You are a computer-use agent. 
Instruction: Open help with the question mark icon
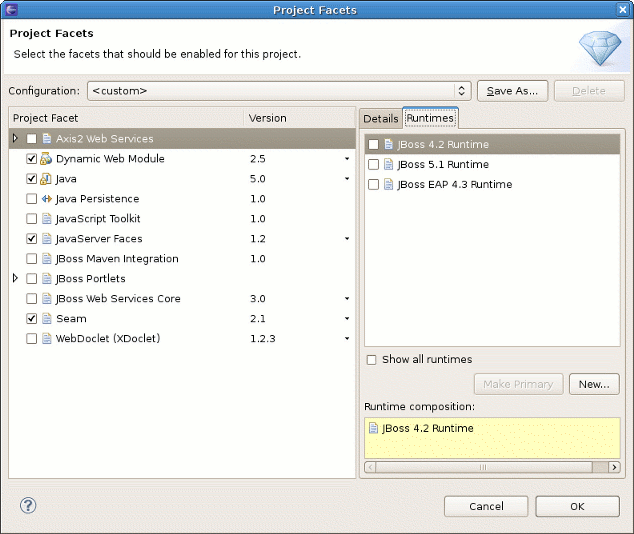pyautogui.click(x=28, y=506)
